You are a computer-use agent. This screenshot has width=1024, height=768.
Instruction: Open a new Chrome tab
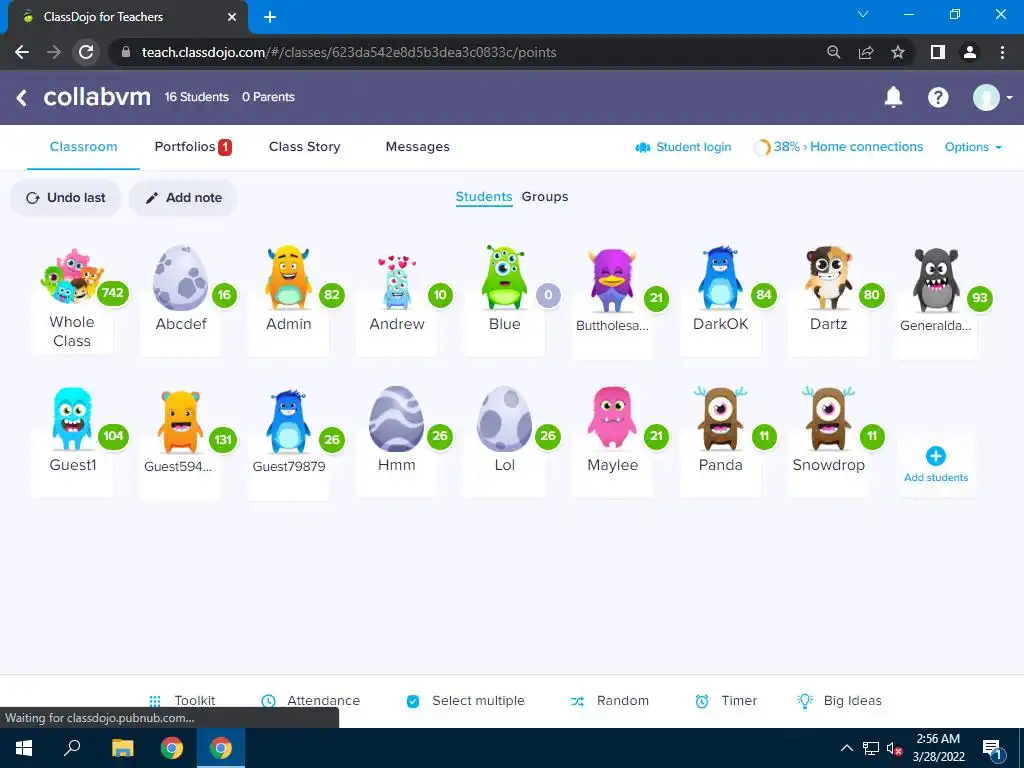(270, 17)
